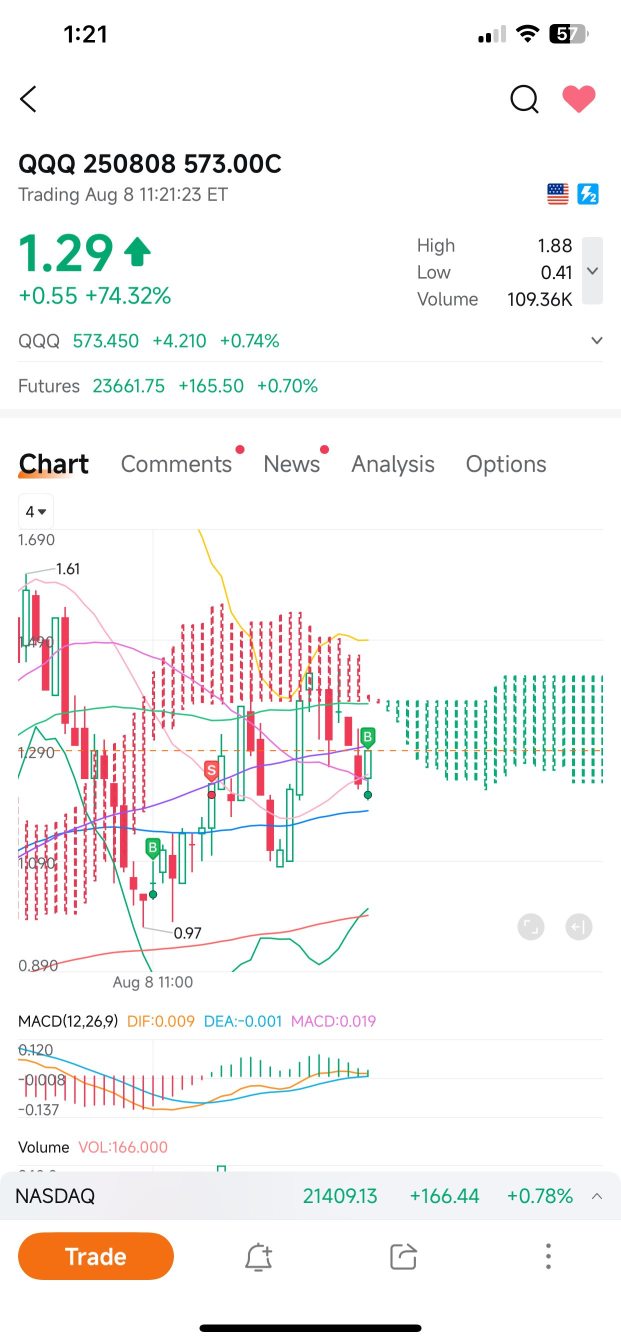Image resolution: width=621 pixels, height=1344 pixels.
Task: Tap the share icon in bottom bar
Action: pyautogui.click(x=403, y=1257)
